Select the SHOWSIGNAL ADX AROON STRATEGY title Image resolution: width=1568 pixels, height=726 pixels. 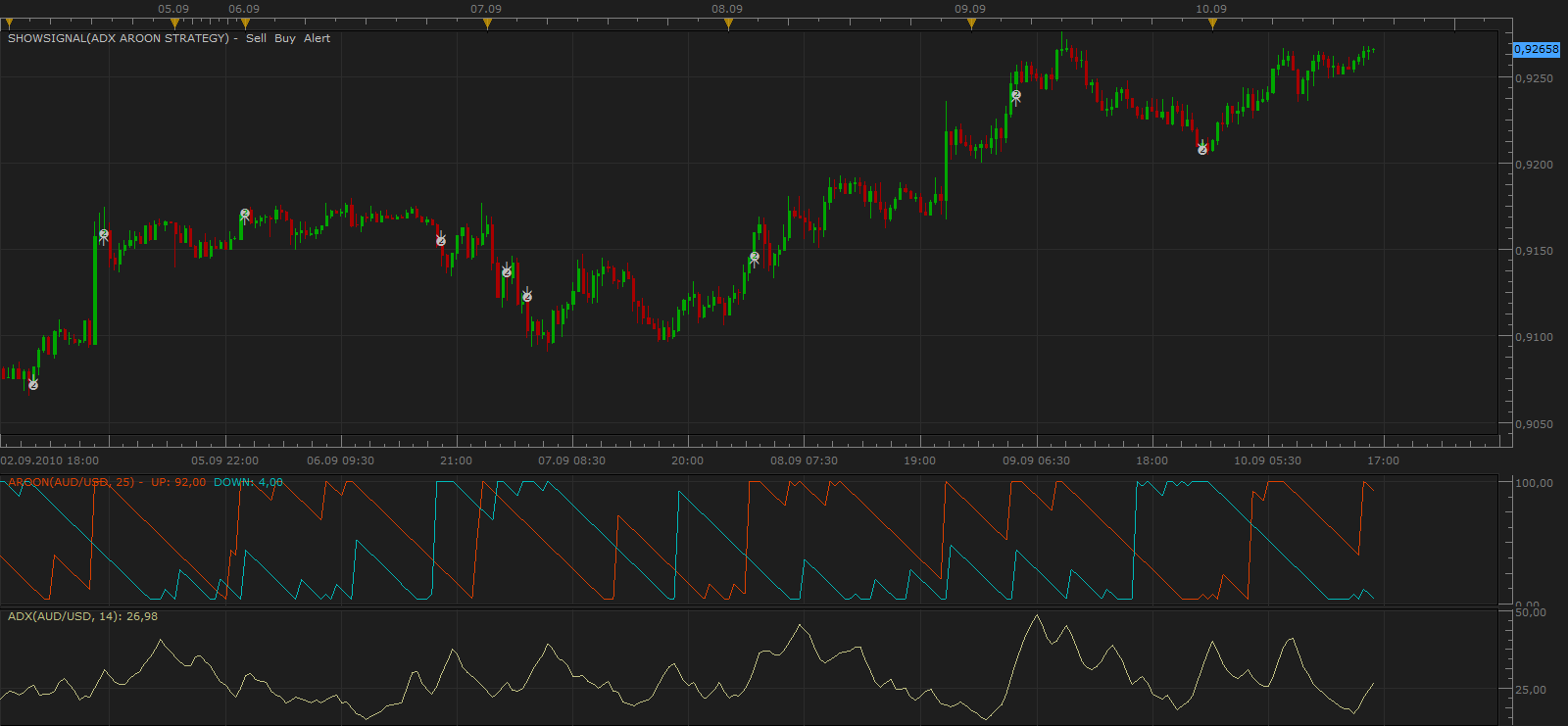pos(119,38)
